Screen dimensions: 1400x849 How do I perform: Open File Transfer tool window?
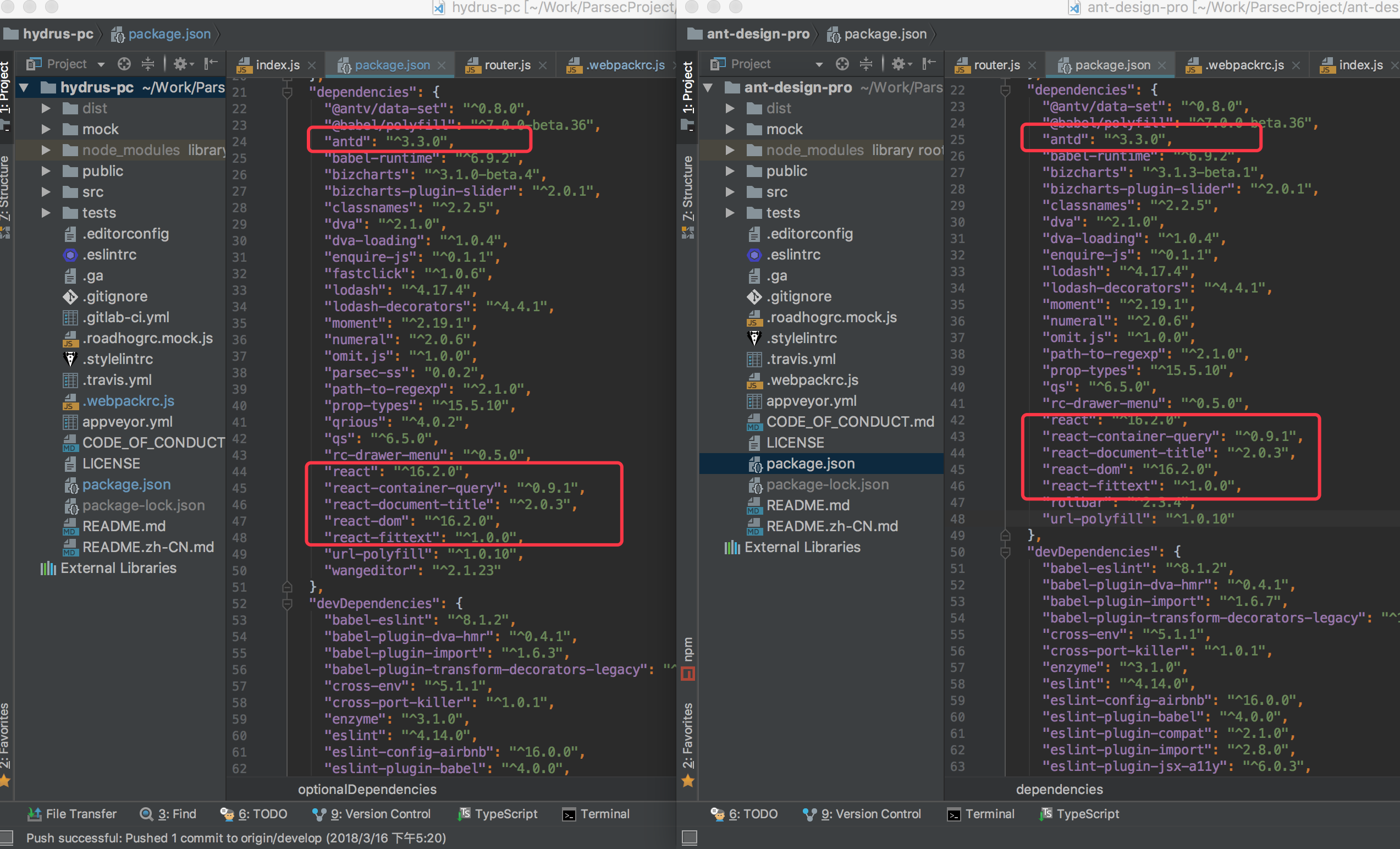[72, 814]
